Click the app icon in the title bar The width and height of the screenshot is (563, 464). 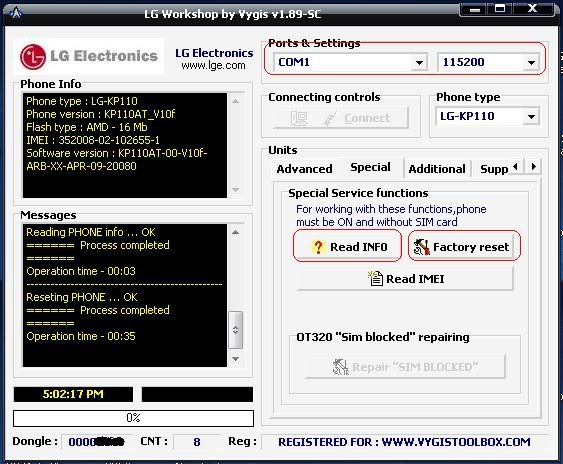(15, 14)
